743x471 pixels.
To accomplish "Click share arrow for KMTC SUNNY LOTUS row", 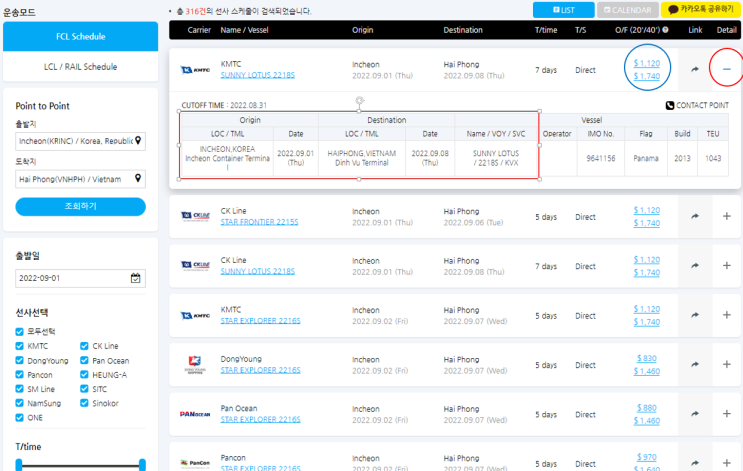I will [695, 69].
